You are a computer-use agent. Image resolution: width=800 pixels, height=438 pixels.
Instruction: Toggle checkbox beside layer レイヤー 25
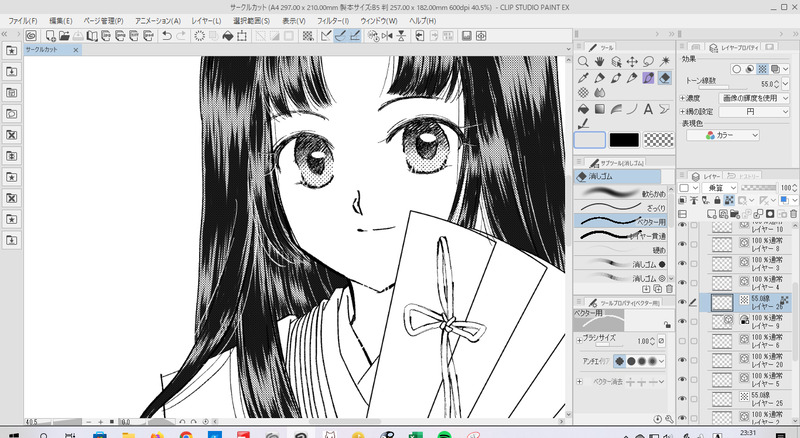tap(693, 399)
